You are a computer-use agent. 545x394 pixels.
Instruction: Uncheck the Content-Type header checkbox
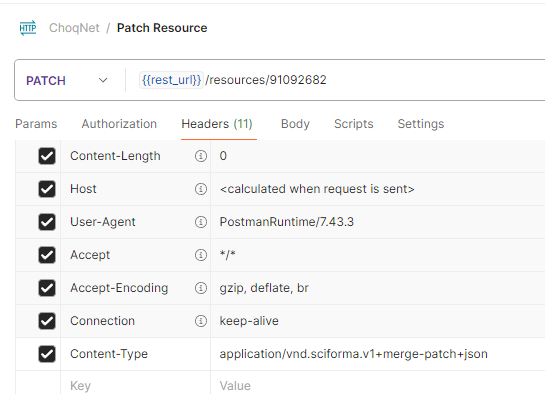47,354
